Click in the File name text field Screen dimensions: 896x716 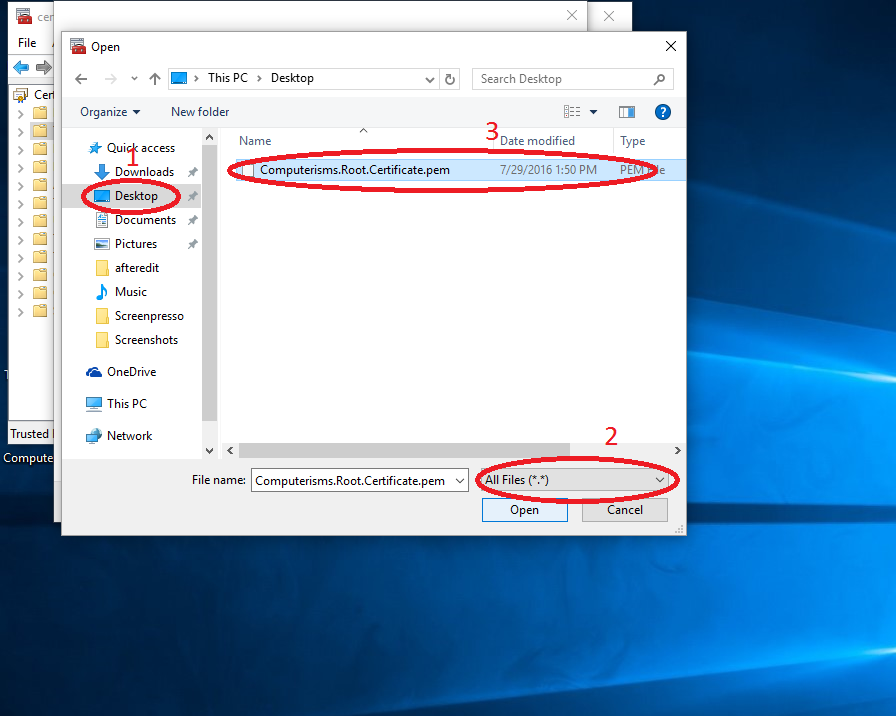[x=353, y=481]
